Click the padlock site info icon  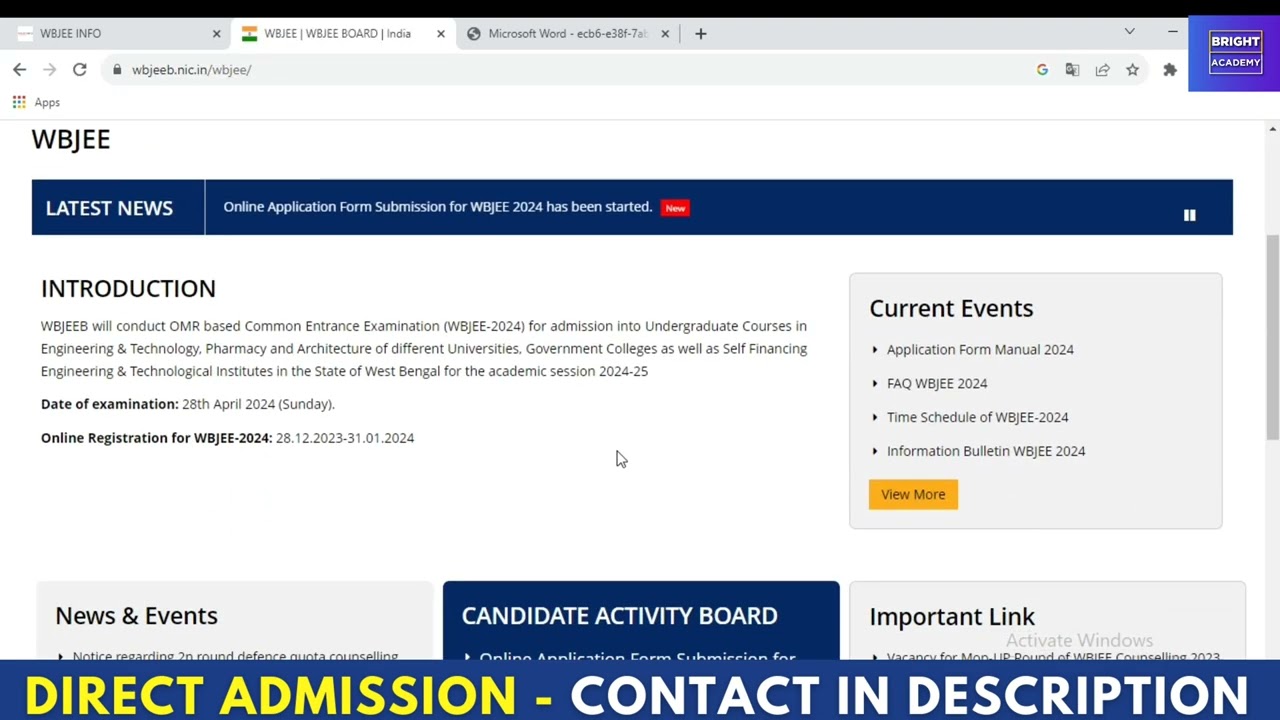click(117, 69)
